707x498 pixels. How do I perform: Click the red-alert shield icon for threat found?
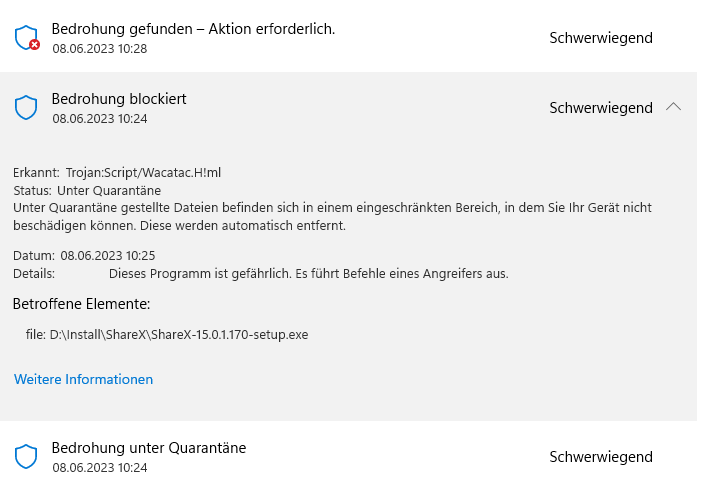(27, 37)
